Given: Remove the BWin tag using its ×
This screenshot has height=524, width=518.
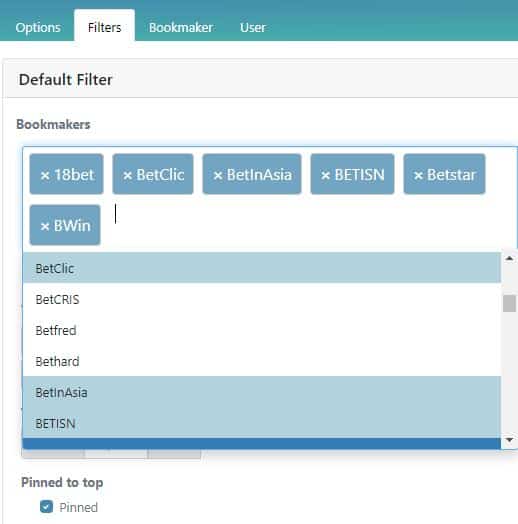Looking at the screenshot, I should [x=45, y=227].
